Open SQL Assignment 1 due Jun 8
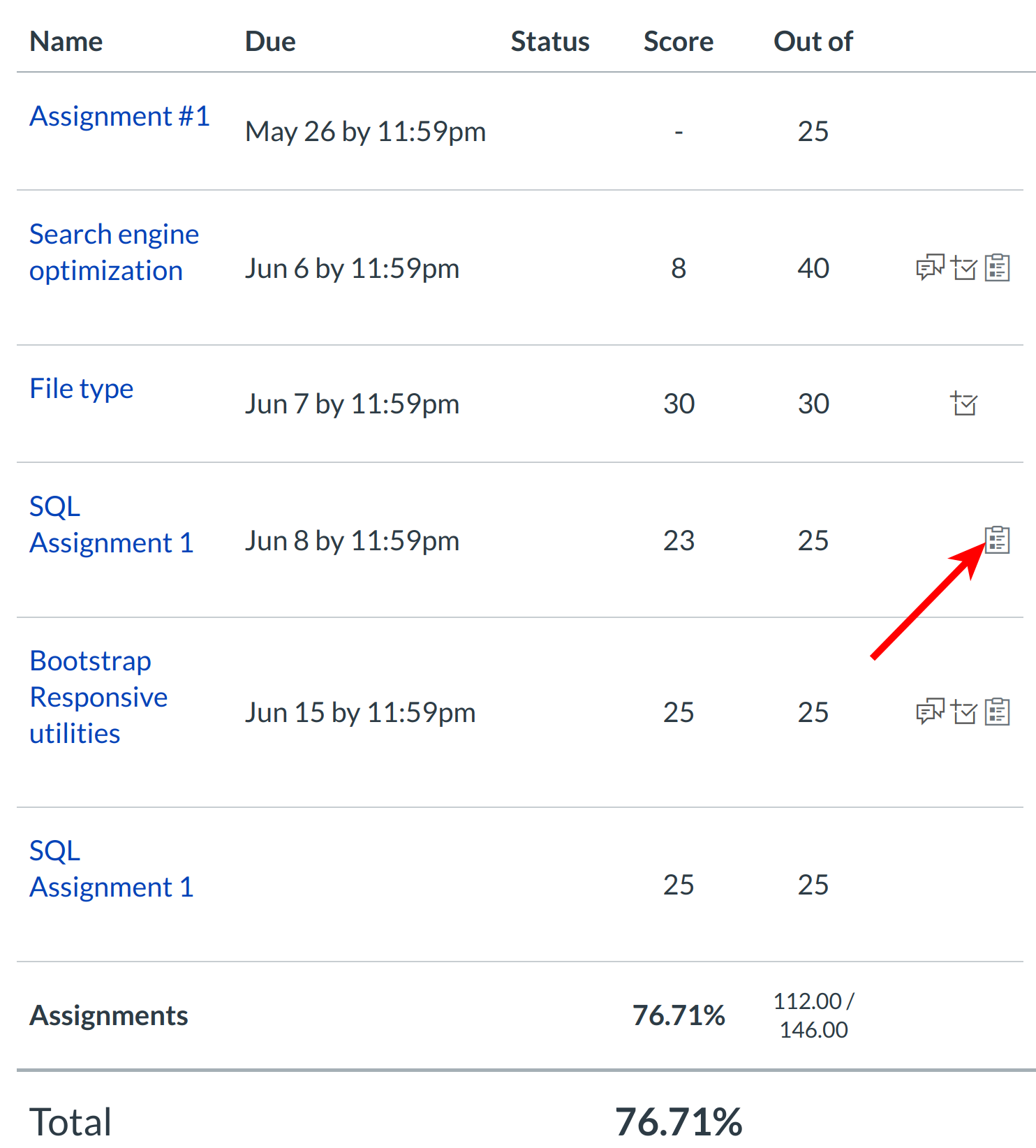 tap(112, 524)
